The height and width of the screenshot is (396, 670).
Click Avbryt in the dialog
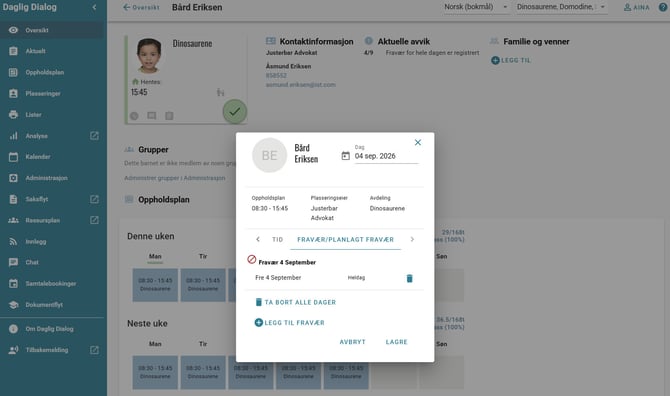click(353, 342)
